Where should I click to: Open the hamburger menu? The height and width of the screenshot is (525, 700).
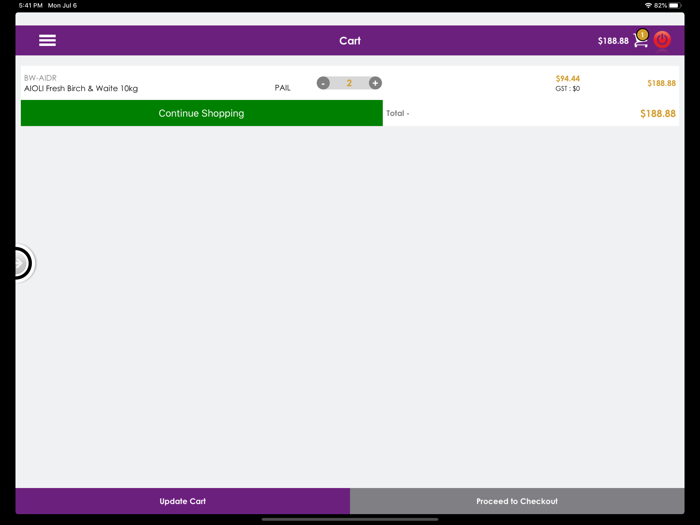click(47, 40)
